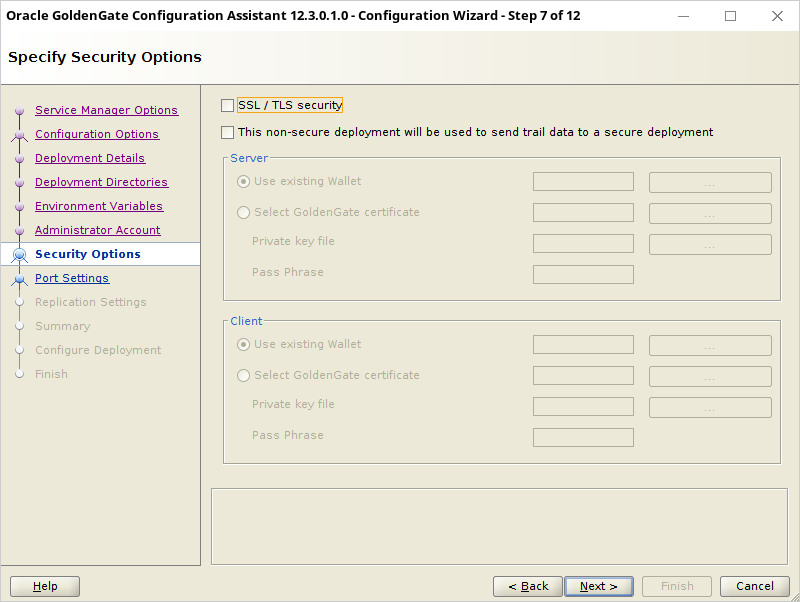This screenshot has width=800, height=602.
Task: Browse for Client existing Wallet
Action: click(x=710, y=346)
